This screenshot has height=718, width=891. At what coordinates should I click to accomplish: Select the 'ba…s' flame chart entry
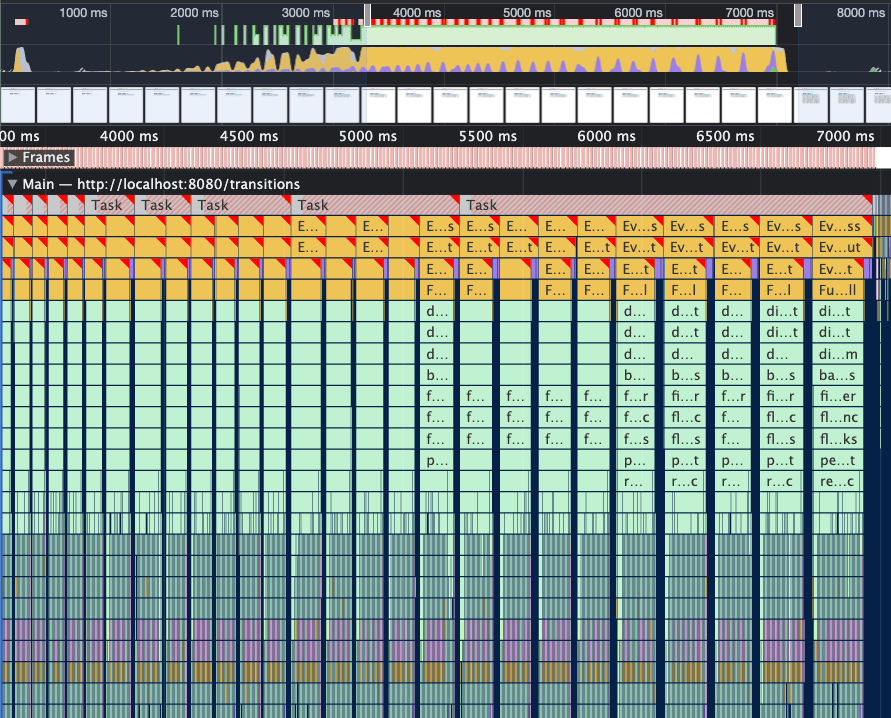click(838, 376)
